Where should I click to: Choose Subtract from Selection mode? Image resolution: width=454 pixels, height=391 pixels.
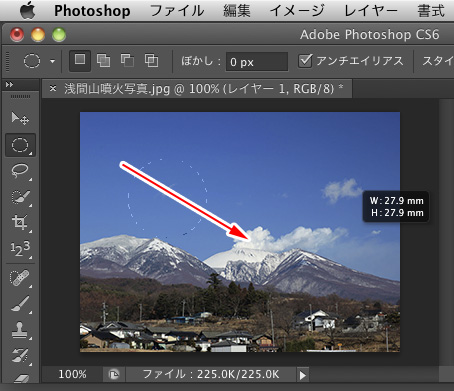127,61
